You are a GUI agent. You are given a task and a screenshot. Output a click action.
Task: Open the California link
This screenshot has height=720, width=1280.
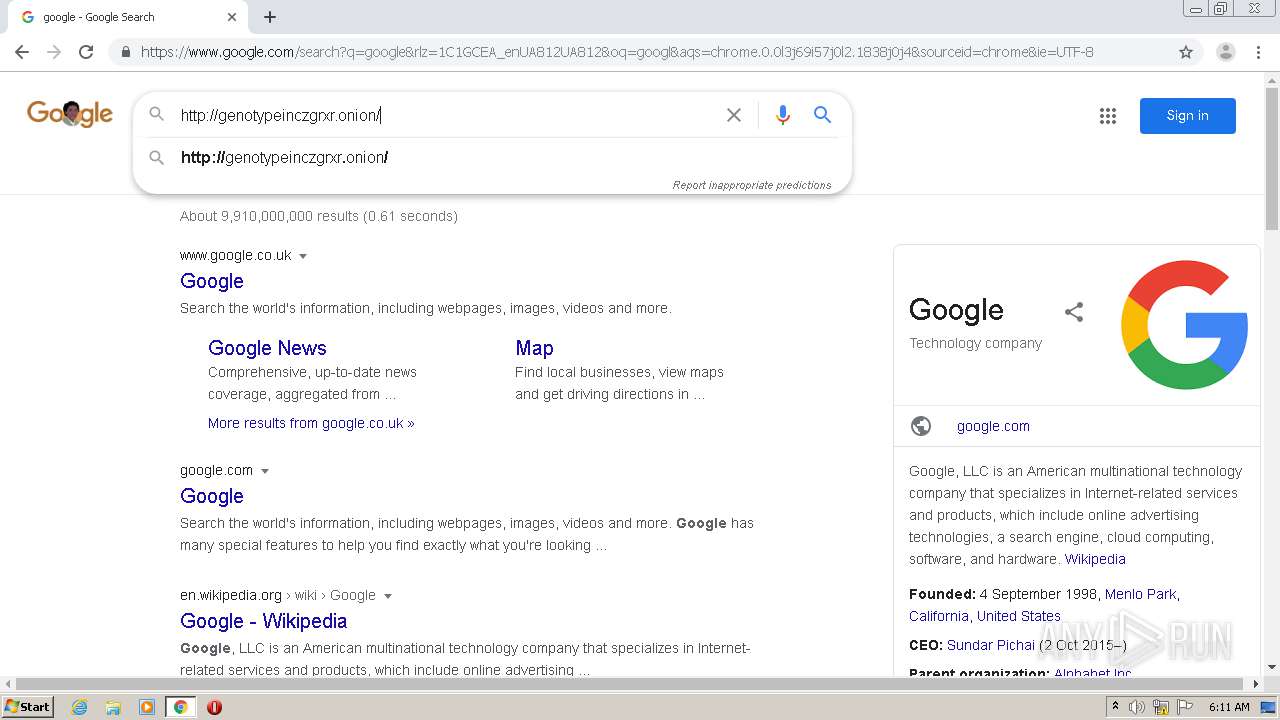click(939, 616)
